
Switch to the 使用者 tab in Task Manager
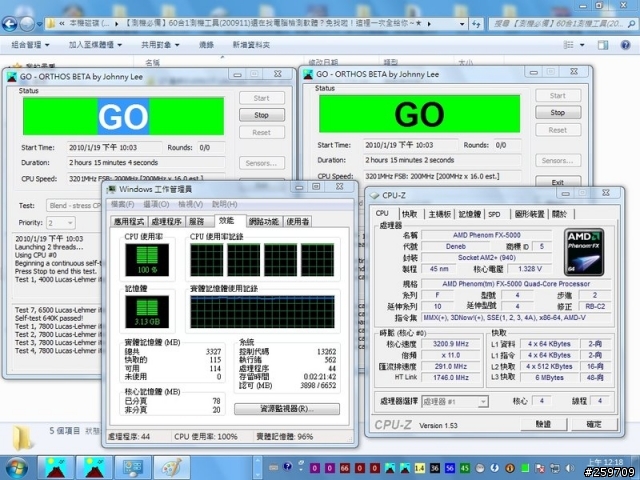[x=298, y=222]
